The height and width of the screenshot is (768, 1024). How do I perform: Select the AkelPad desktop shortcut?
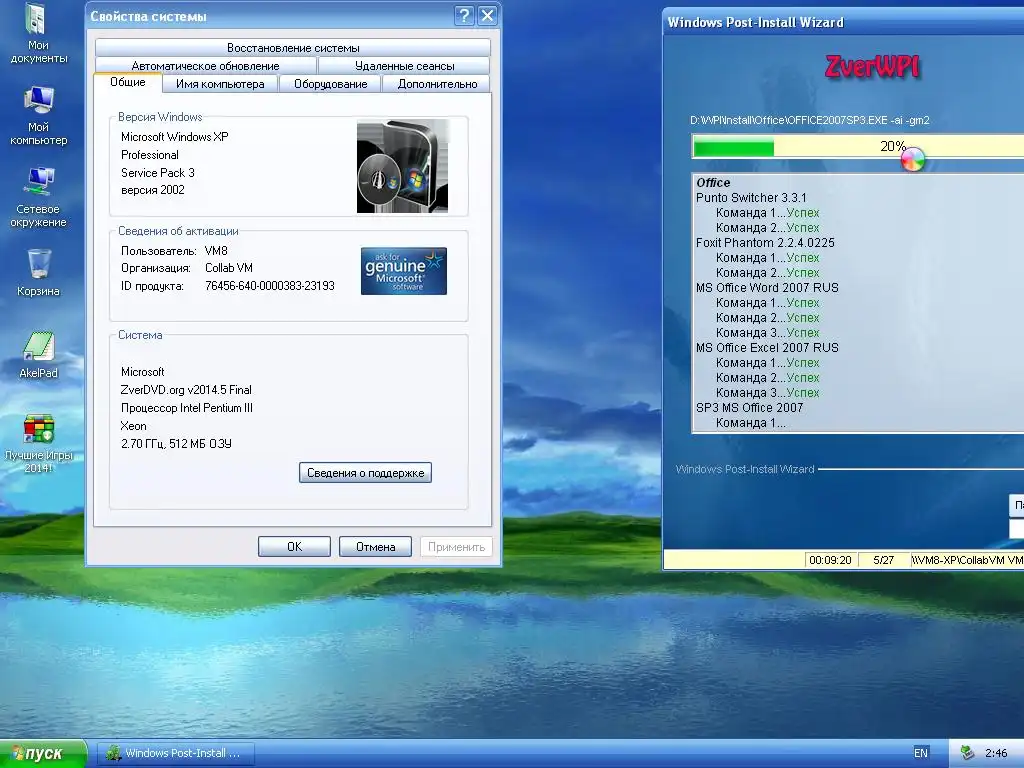tap(38, 355)
